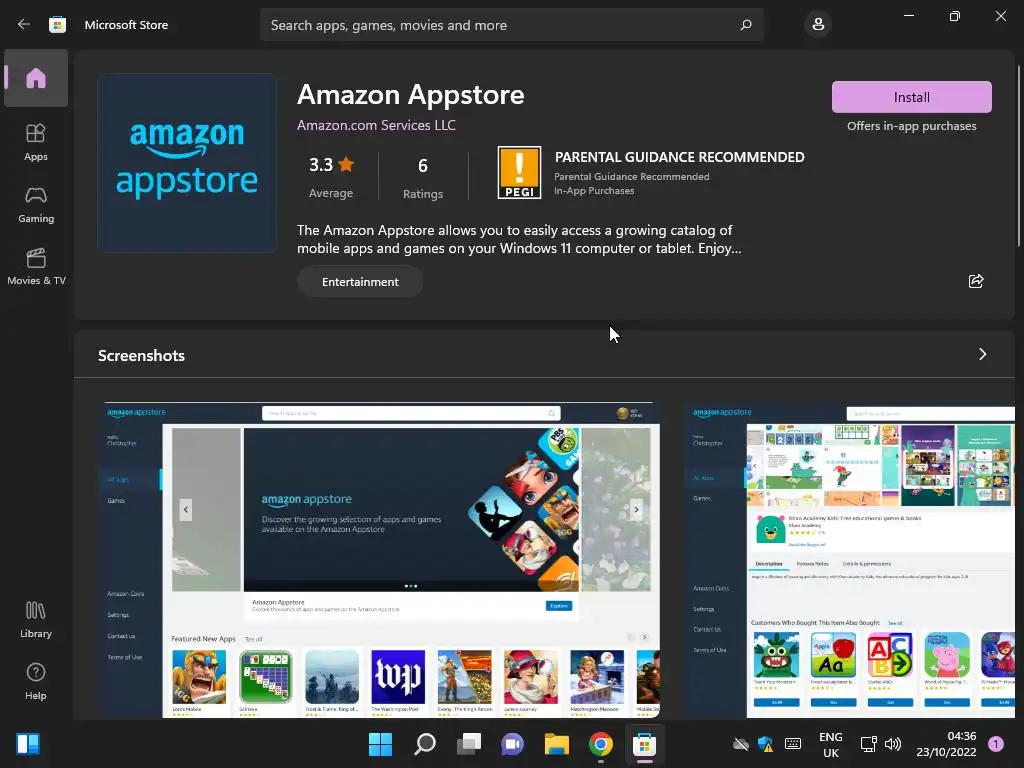Click the 3.3 Average rating

331,176
